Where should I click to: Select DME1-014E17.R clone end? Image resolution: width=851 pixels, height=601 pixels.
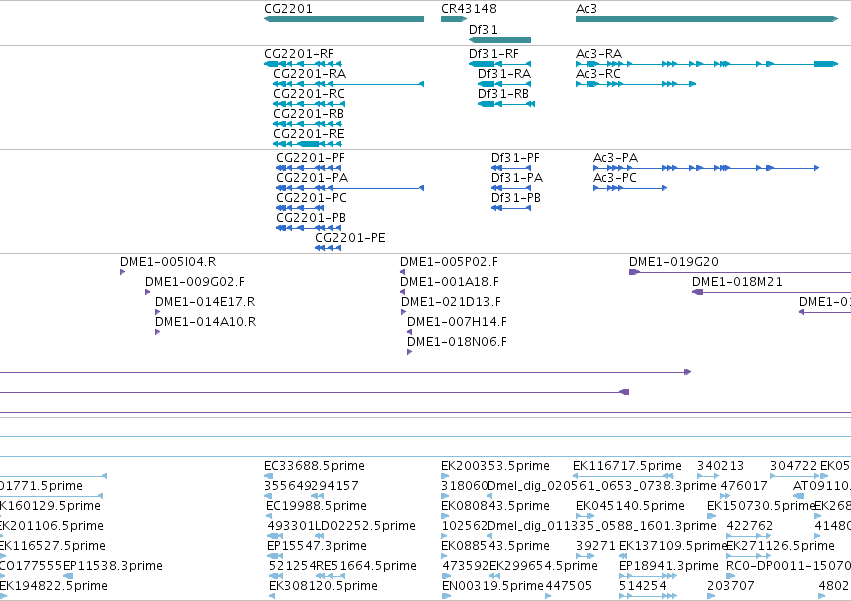[158, 312]
